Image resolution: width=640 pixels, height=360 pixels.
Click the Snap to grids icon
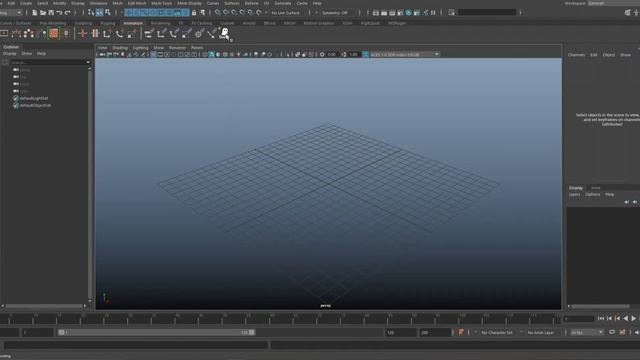pyautogui.click(x=218, y=13)
